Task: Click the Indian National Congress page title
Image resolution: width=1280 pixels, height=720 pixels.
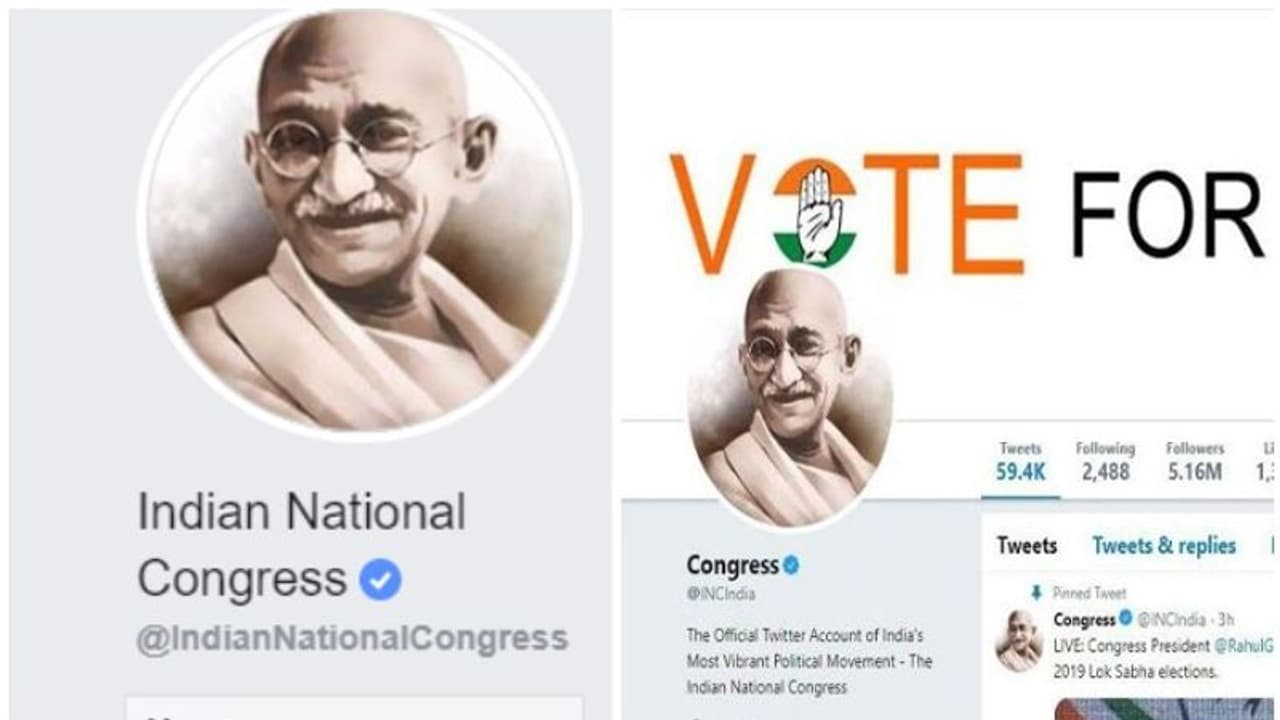Action: [x=302, y=545]
